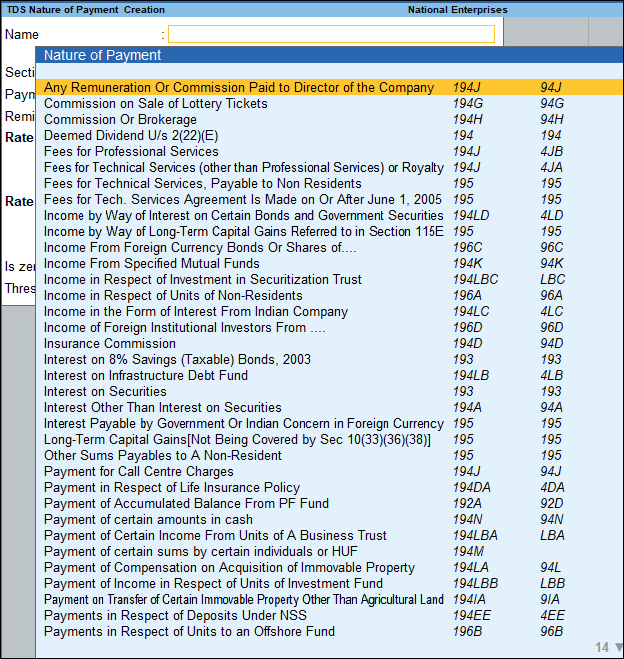Select Deemed Dividend U/s 2(22)(E)
The width and height of the screenshot is (624, 659).
[x=329, y=135]
